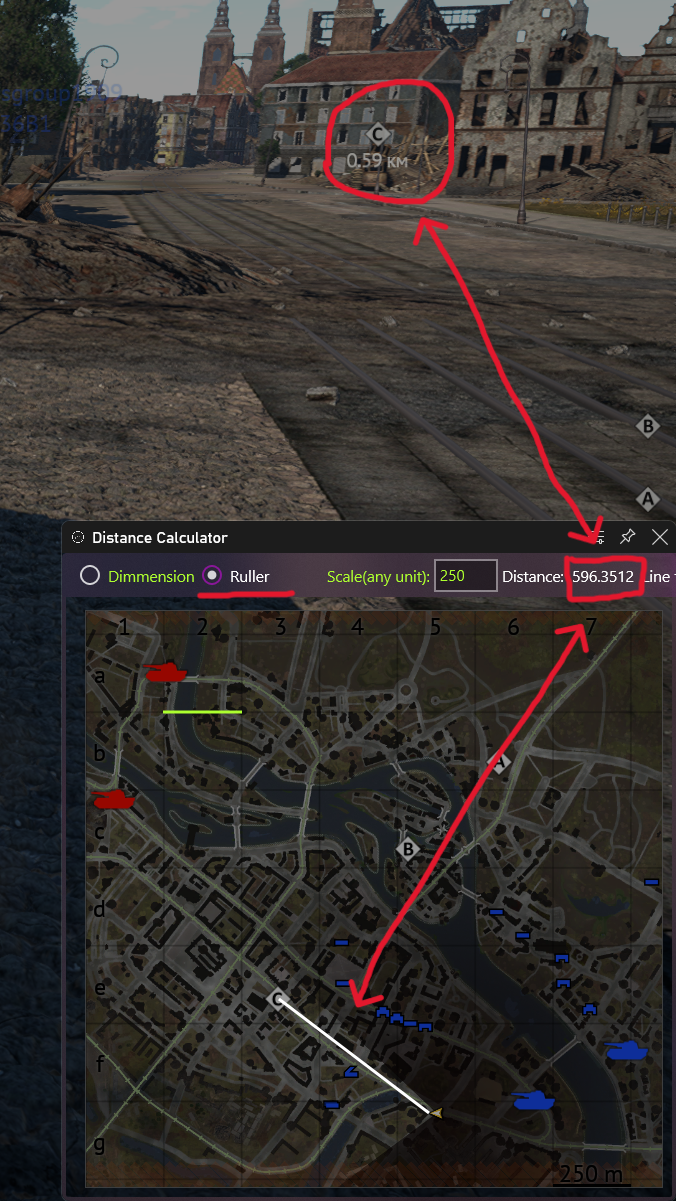This screenshot has height=1201, width=676.
Task: Pin the Distance Calculator window
Action: pos(628,537)
